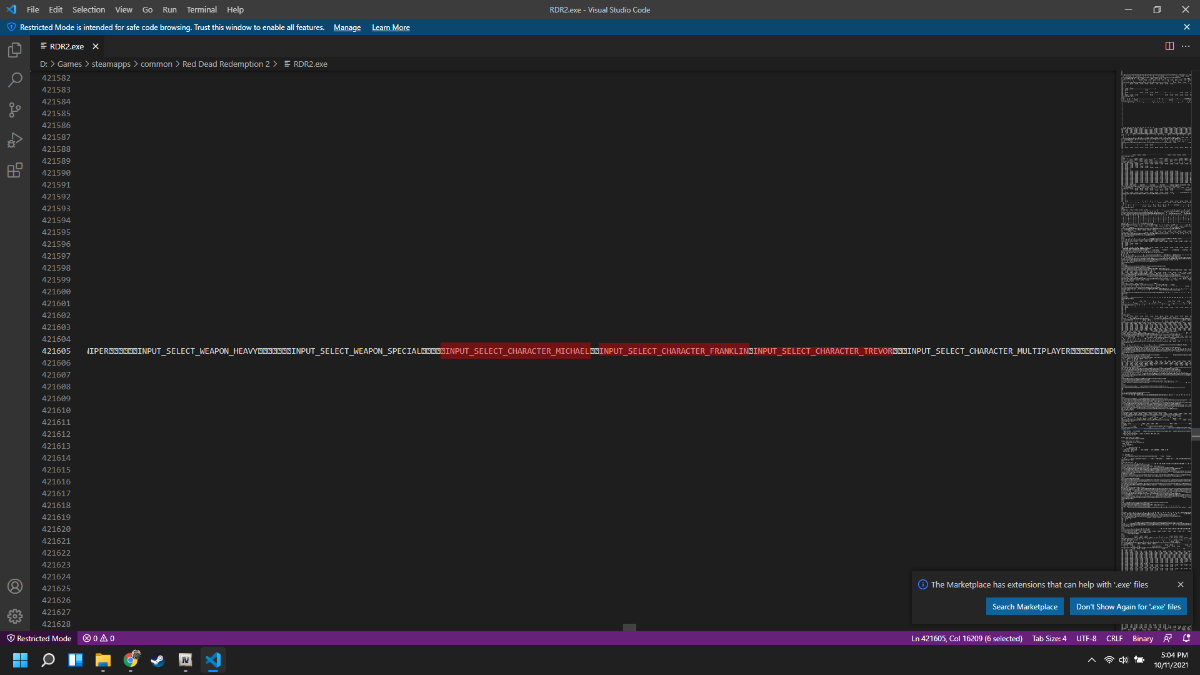Open Steam from the Windows taskbar
The image size is (1200, 675).
point(157,660)
